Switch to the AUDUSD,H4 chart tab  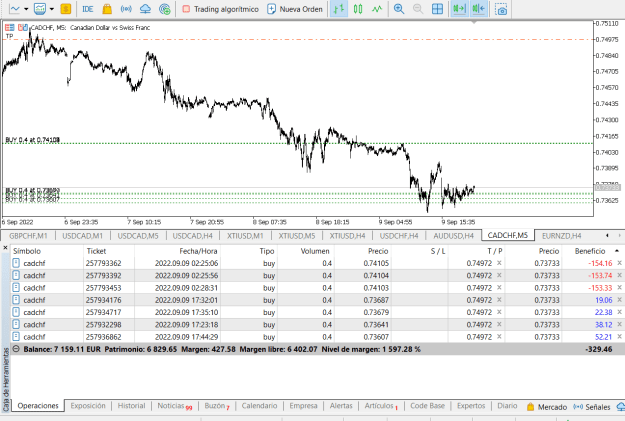pos(454,236)
